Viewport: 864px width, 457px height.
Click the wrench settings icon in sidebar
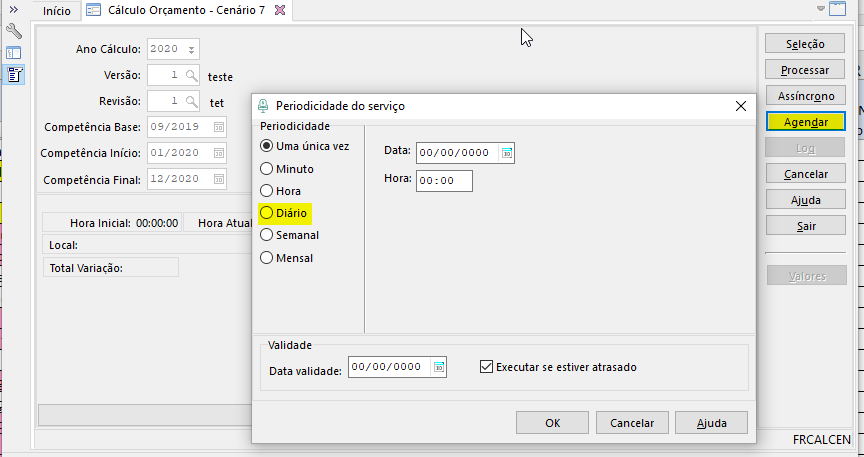[14, 31]
